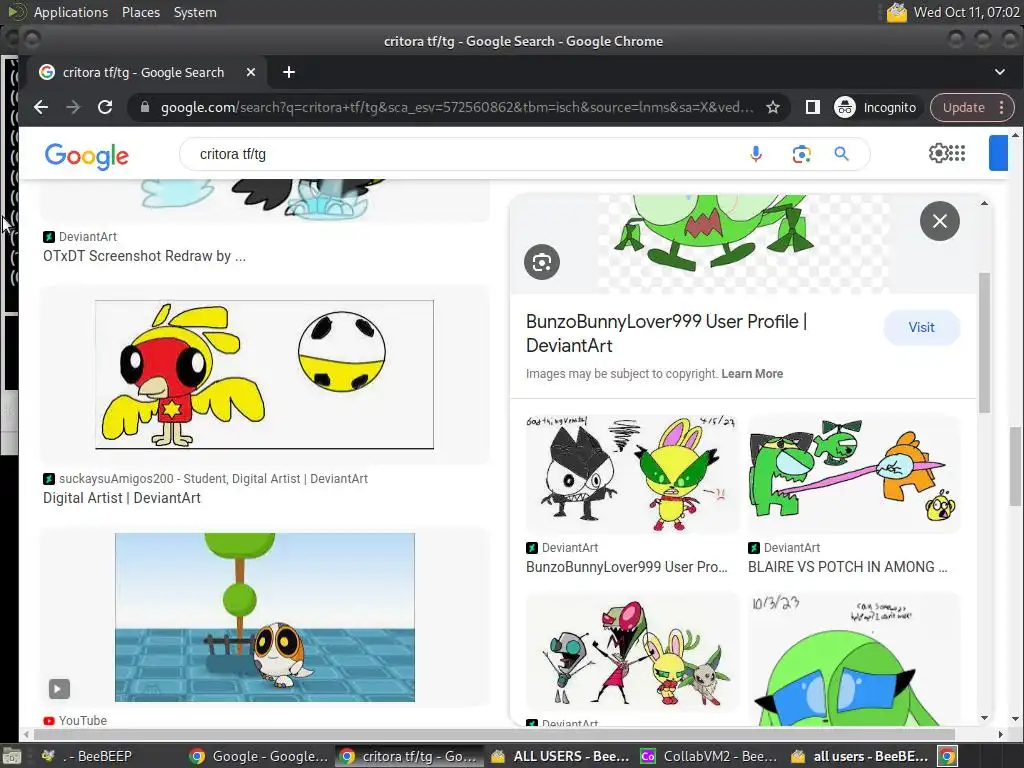The image size is (1024, 768).
Task: Open Google apps grid
Action: point(957,153)
